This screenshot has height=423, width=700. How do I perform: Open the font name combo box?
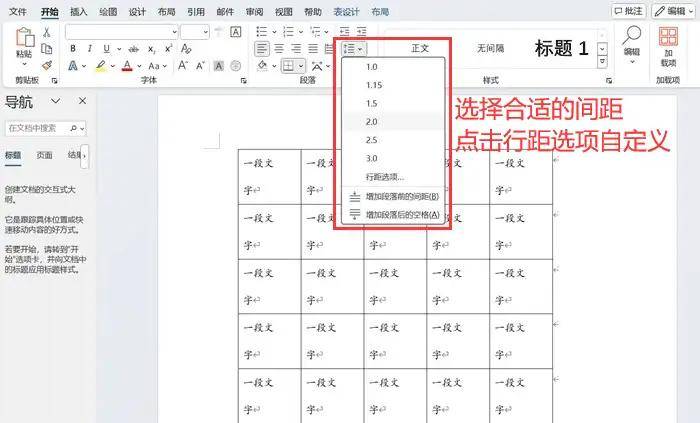tap(121, 32)
